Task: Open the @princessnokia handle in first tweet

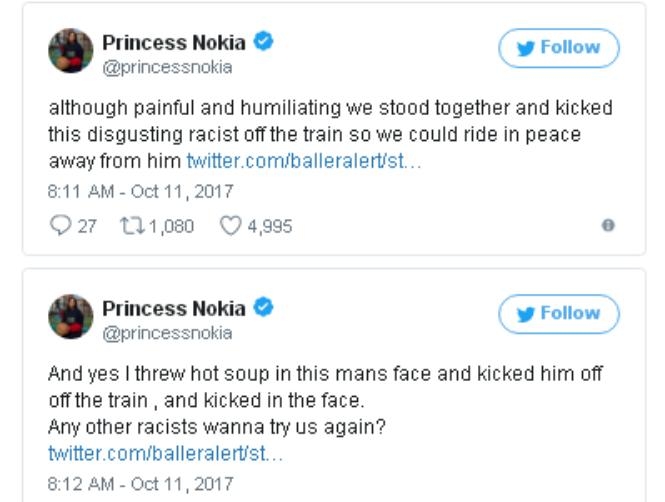Action: (x=167, y=67)
